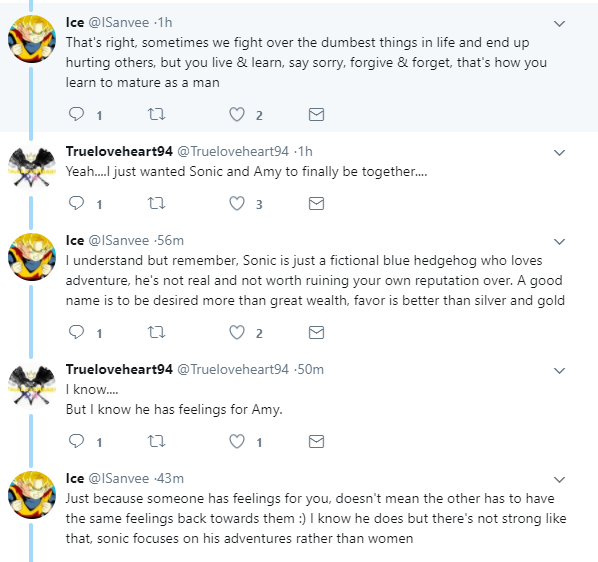Retweet Ice's 56m fictional hedgehog tweet
This screenshot has width=598, height=562.
(x=156, y=332)
